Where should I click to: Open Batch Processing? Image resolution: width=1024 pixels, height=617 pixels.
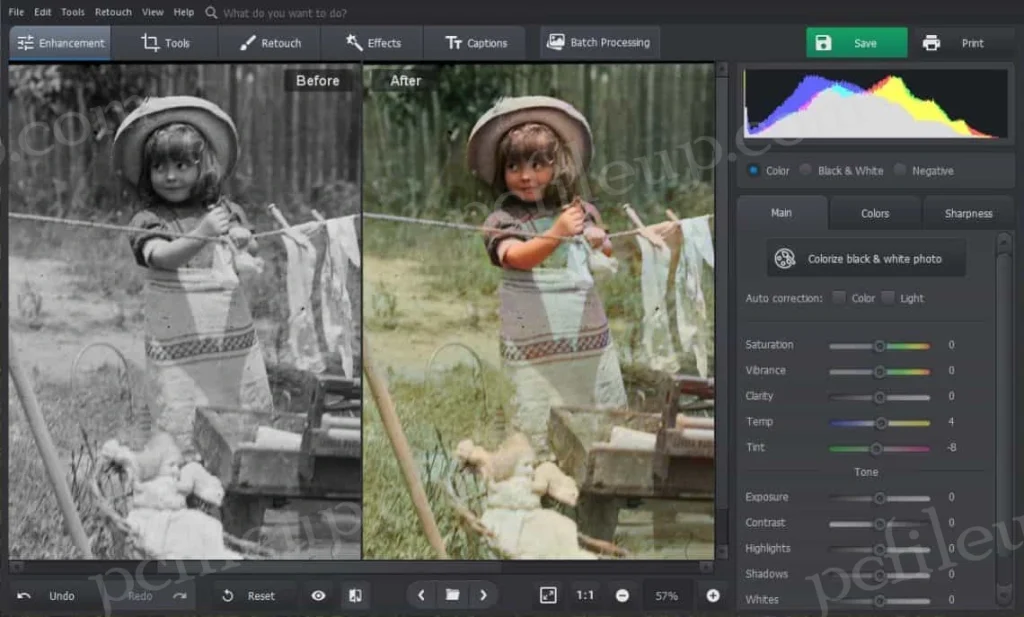598,42
